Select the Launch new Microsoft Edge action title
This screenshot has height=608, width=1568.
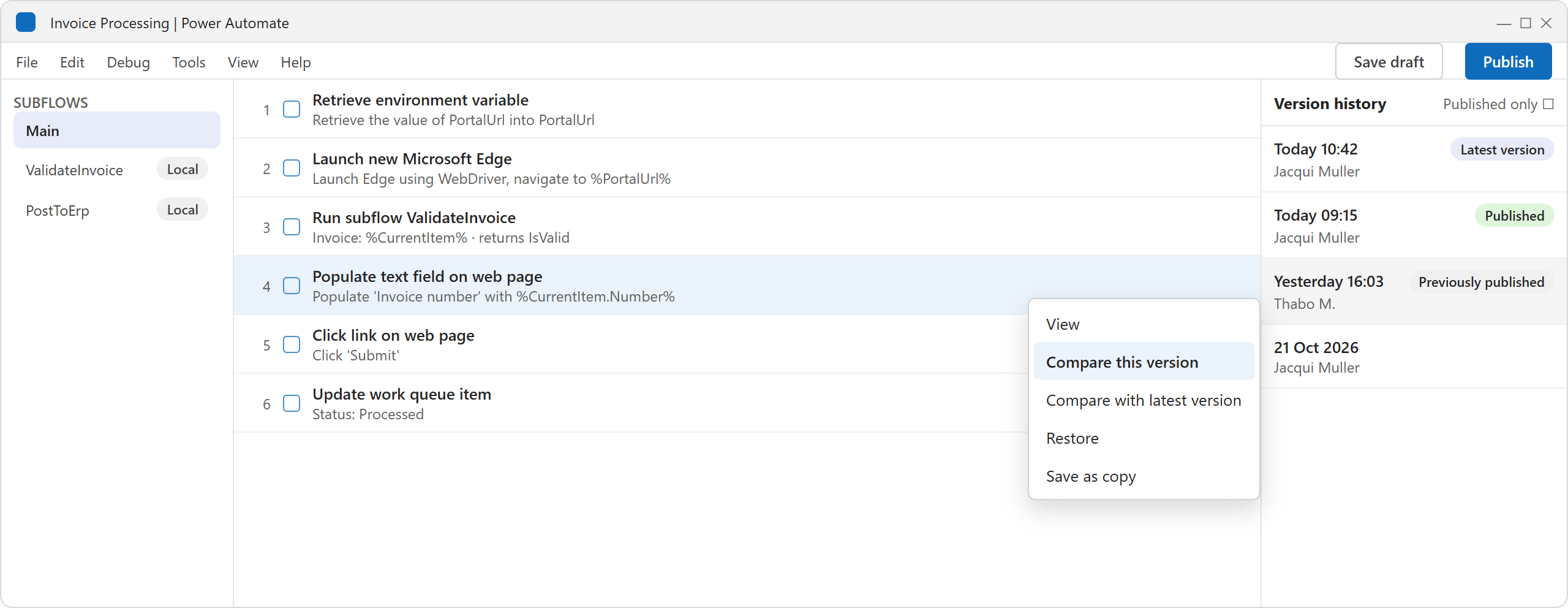click(x=412, y=158)
